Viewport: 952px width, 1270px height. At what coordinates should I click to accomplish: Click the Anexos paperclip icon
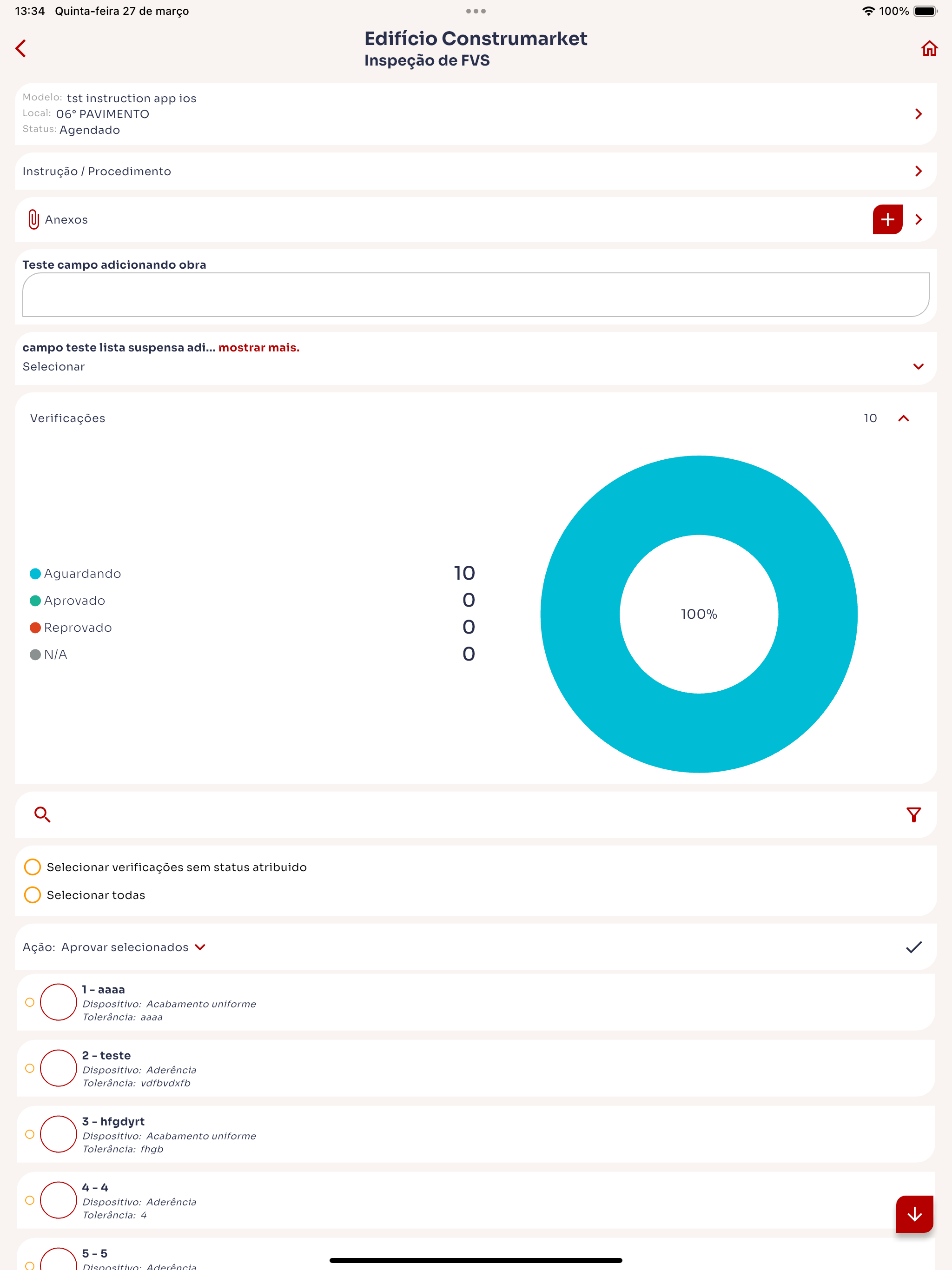point(34,219)
